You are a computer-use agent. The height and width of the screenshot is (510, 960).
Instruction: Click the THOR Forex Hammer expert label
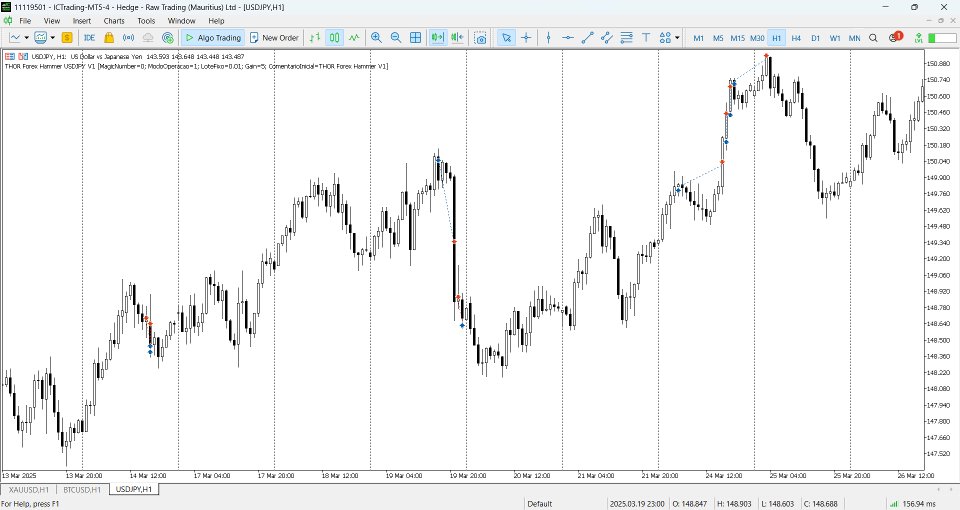click(x=196, y=66)
